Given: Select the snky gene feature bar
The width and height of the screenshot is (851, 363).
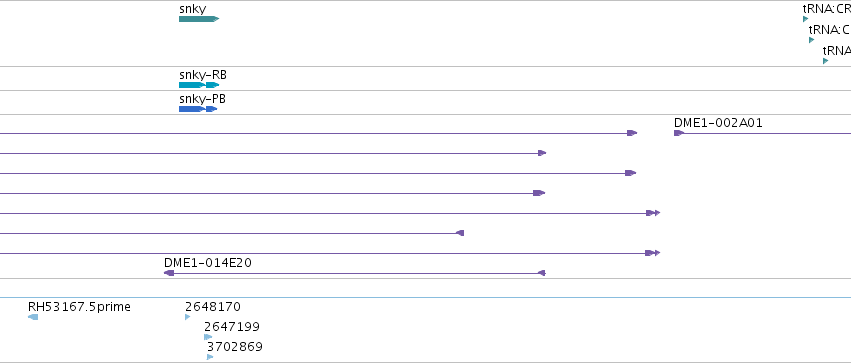Looking at the screenshot, I should (x=199, y=19).
